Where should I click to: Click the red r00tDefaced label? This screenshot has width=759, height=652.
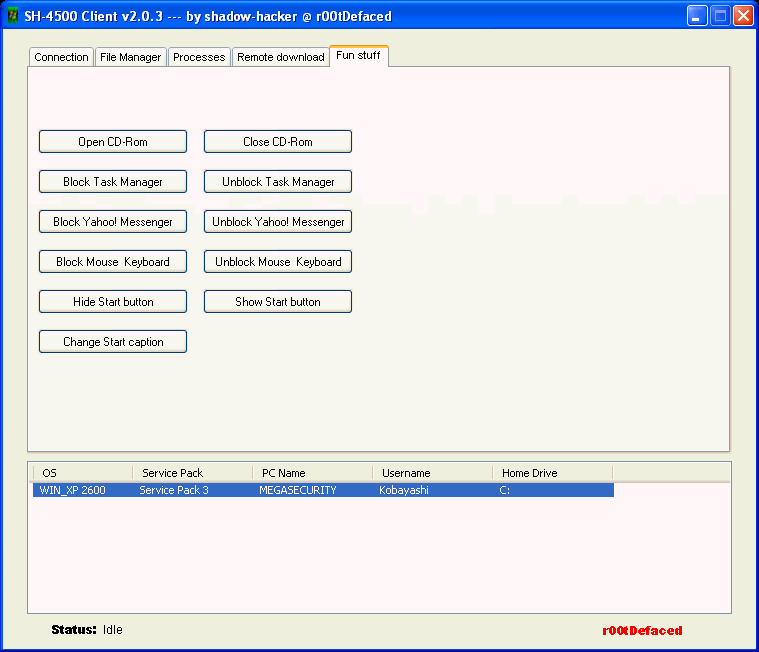tap(642, 630)
